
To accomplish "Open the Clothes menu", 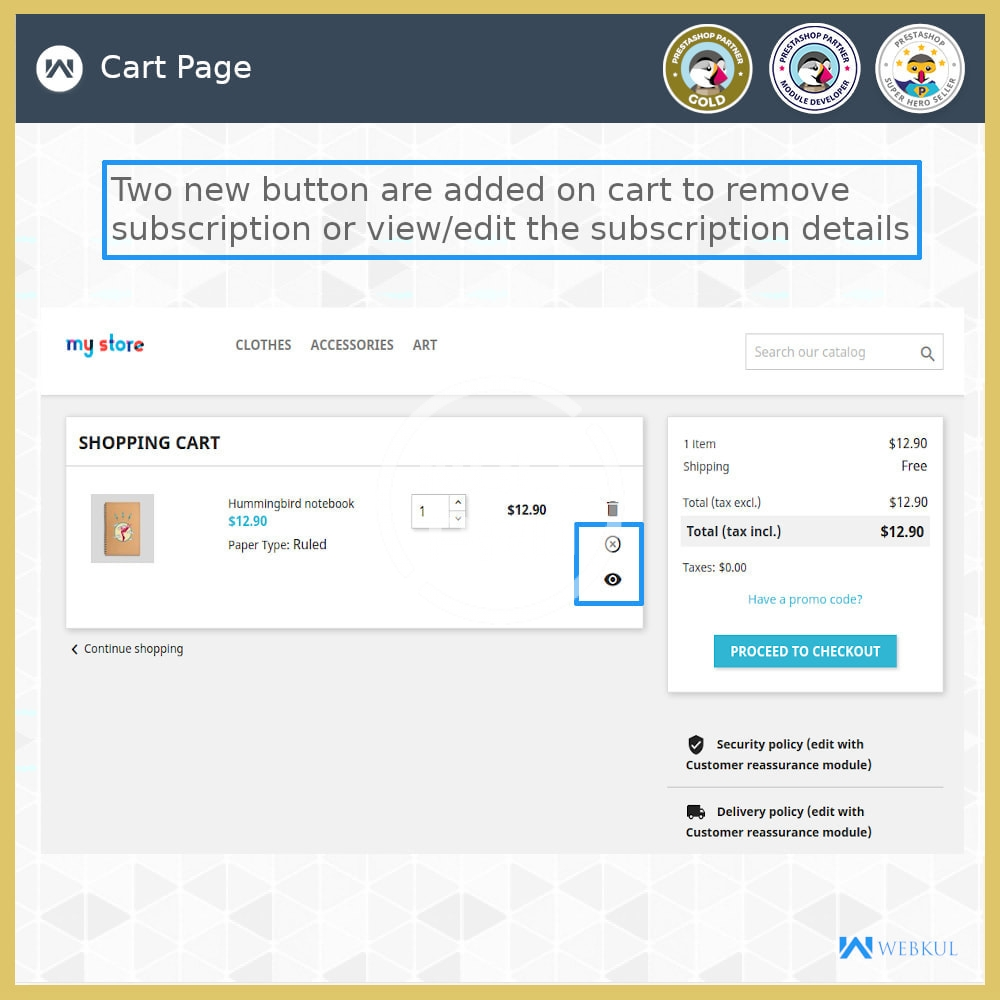I will point(263,345).
